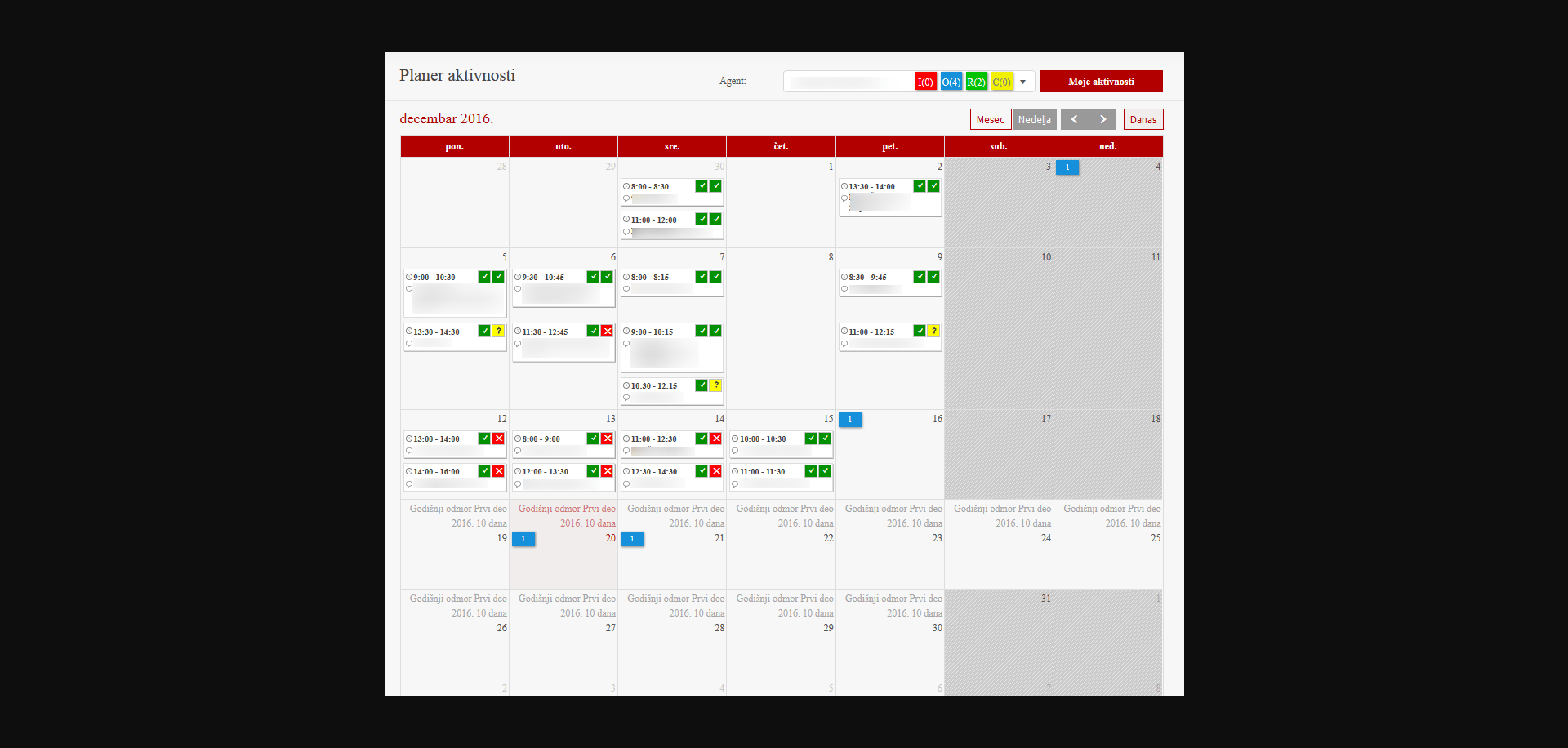Click the blue badge on December 4
This screenshot has width=1568, height=748.
(1067, 167)
